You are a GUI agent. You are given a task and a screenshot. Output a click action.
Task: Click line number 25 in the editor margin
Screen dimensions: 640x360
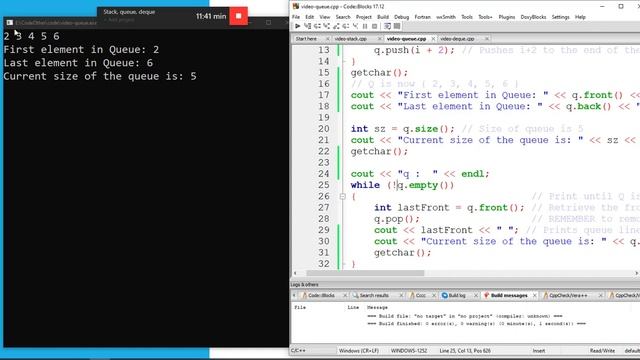point(324,185)
